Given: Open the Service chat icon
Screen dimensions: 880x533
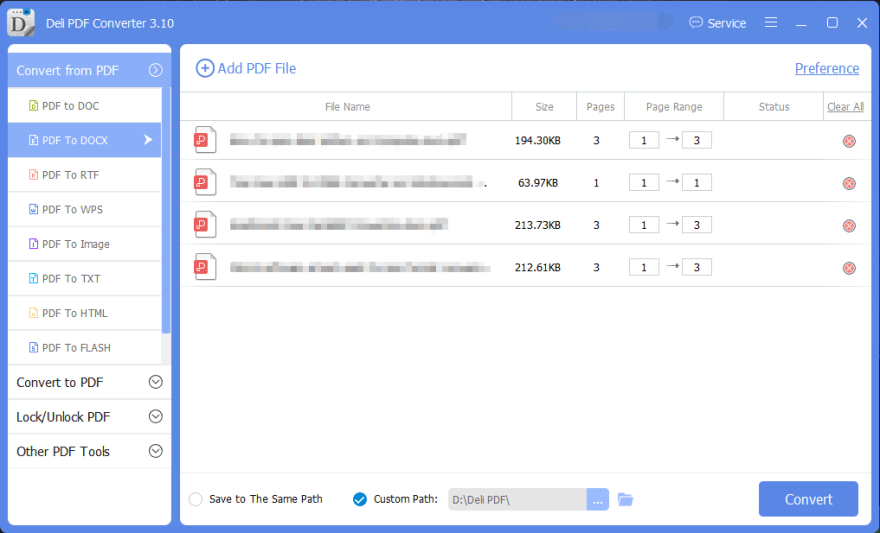Looking at the screenshot, I should [696, 23].
